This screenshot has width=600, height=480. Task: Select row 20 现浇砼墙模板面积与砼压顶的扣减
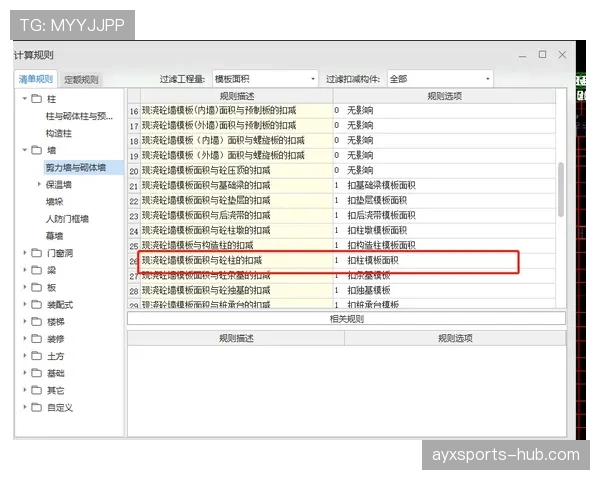pyautogui.click(x=342, y=170)
